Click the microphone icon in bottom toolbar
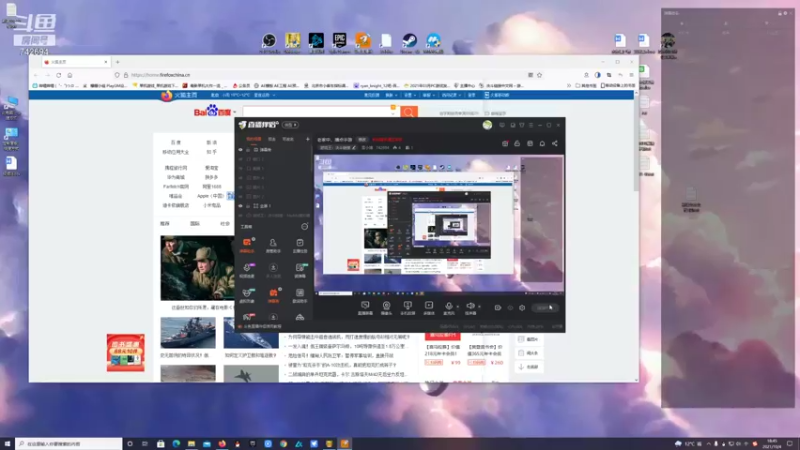The width and height of the screenshot is (800, 450). pos(448,307)
